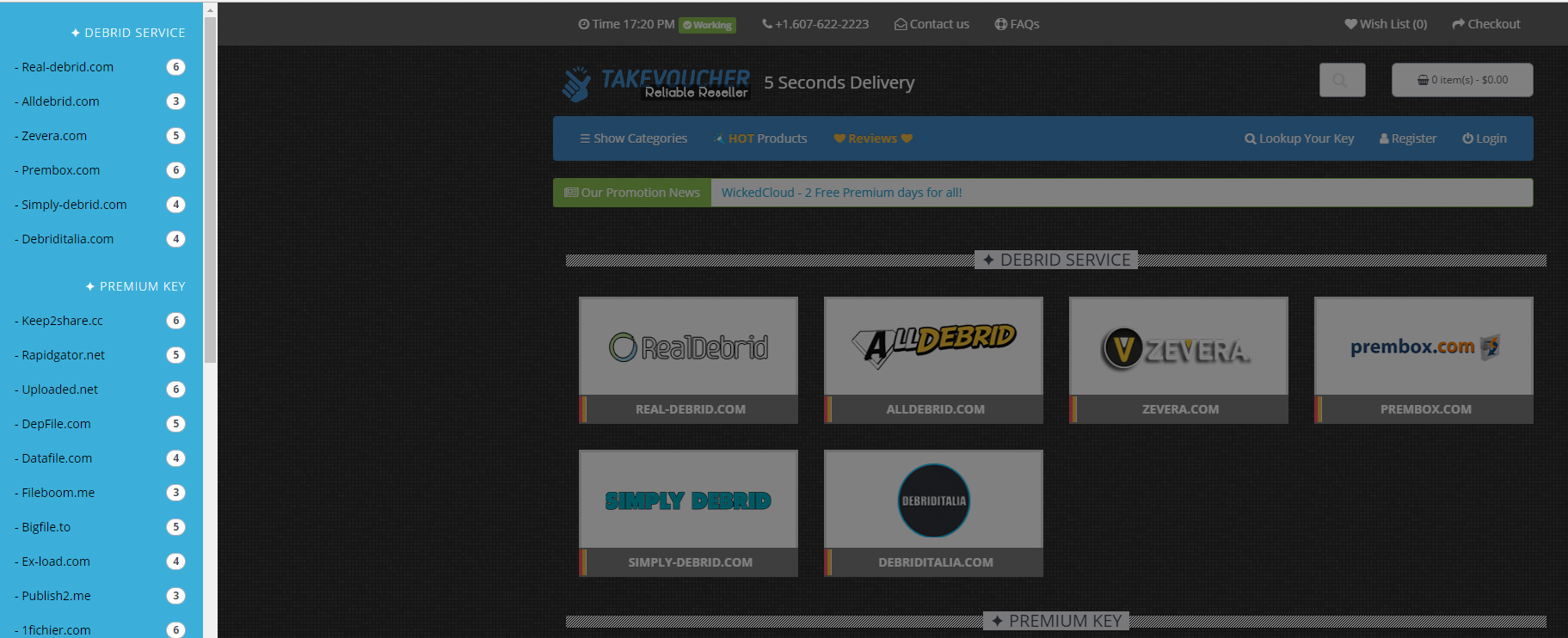The width and height of the screenshot is (1568, 638).
Task: Select Debriditalia.com in sidebar
Action: click(x=67, y=239)
